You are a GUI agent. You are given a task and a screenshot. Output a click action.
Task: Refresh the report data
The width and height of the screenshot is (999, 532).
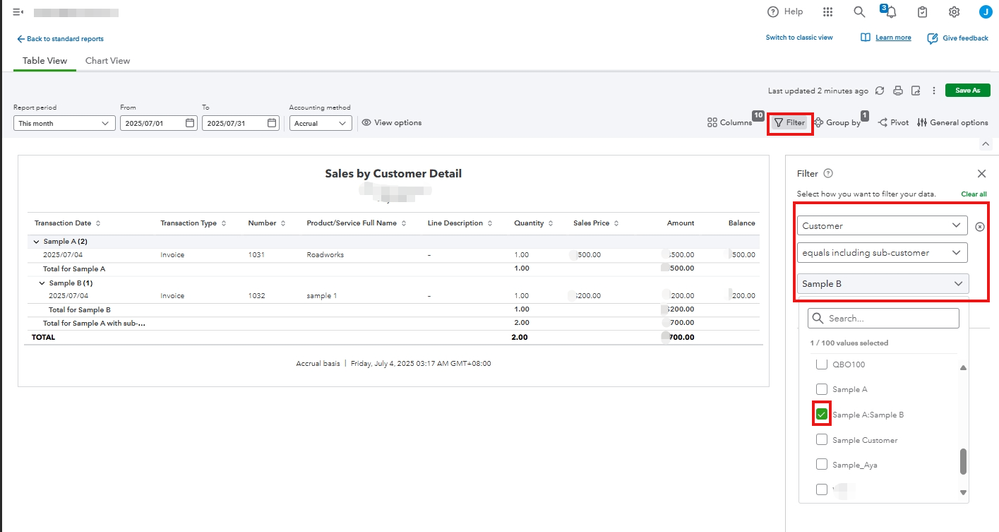(880, 90)
